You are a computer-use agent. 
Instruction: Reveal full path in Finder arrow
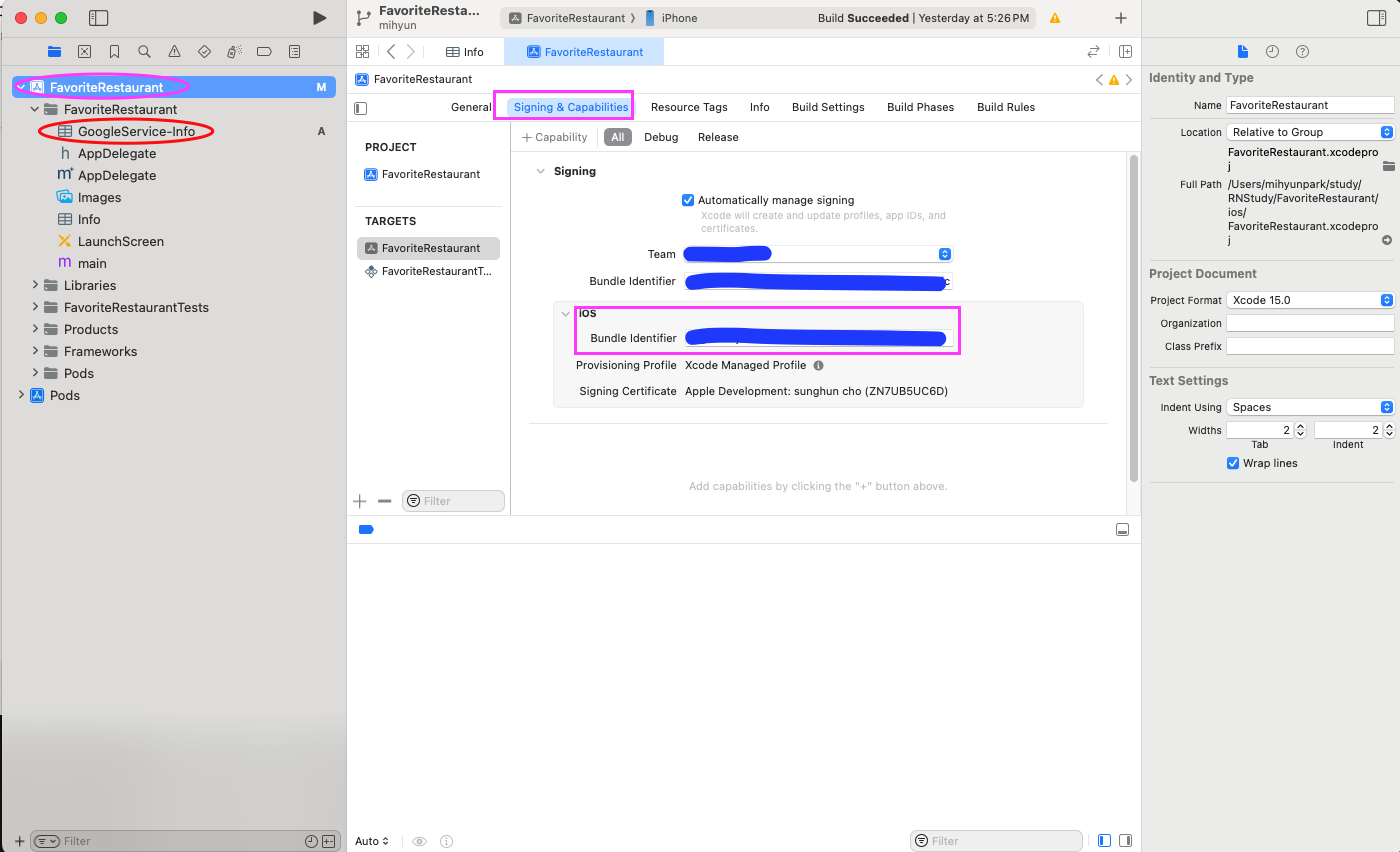1387,240
